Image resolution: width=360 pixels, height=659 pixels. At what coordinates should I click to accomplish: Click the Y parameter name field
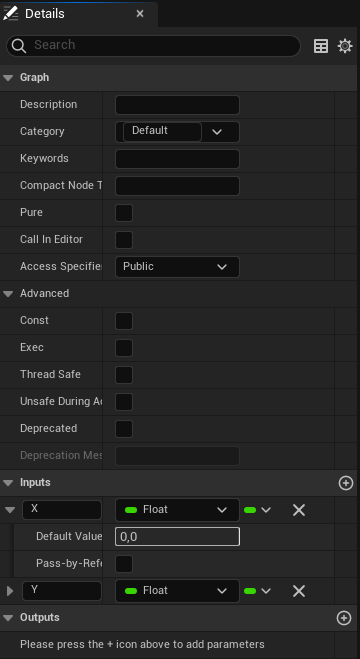point(62,591)
